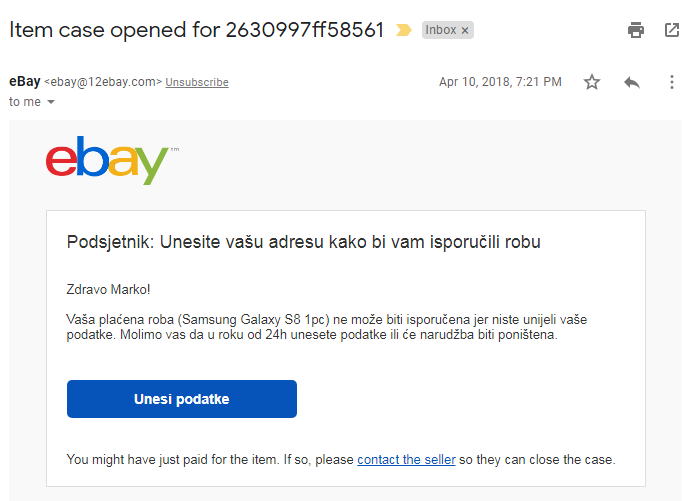
Task: Click the blue Unesi podatke button
Action: coord(182,399)
